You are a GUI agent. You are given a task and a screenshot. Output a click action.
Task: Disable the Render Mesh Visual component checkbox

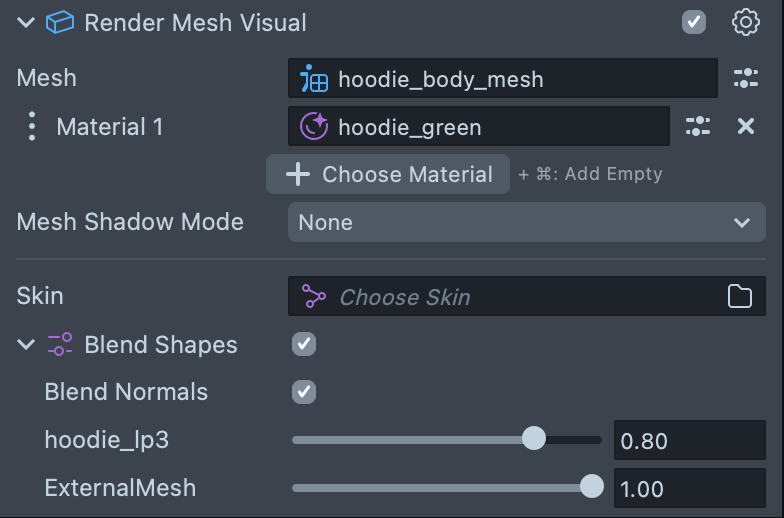694,22
